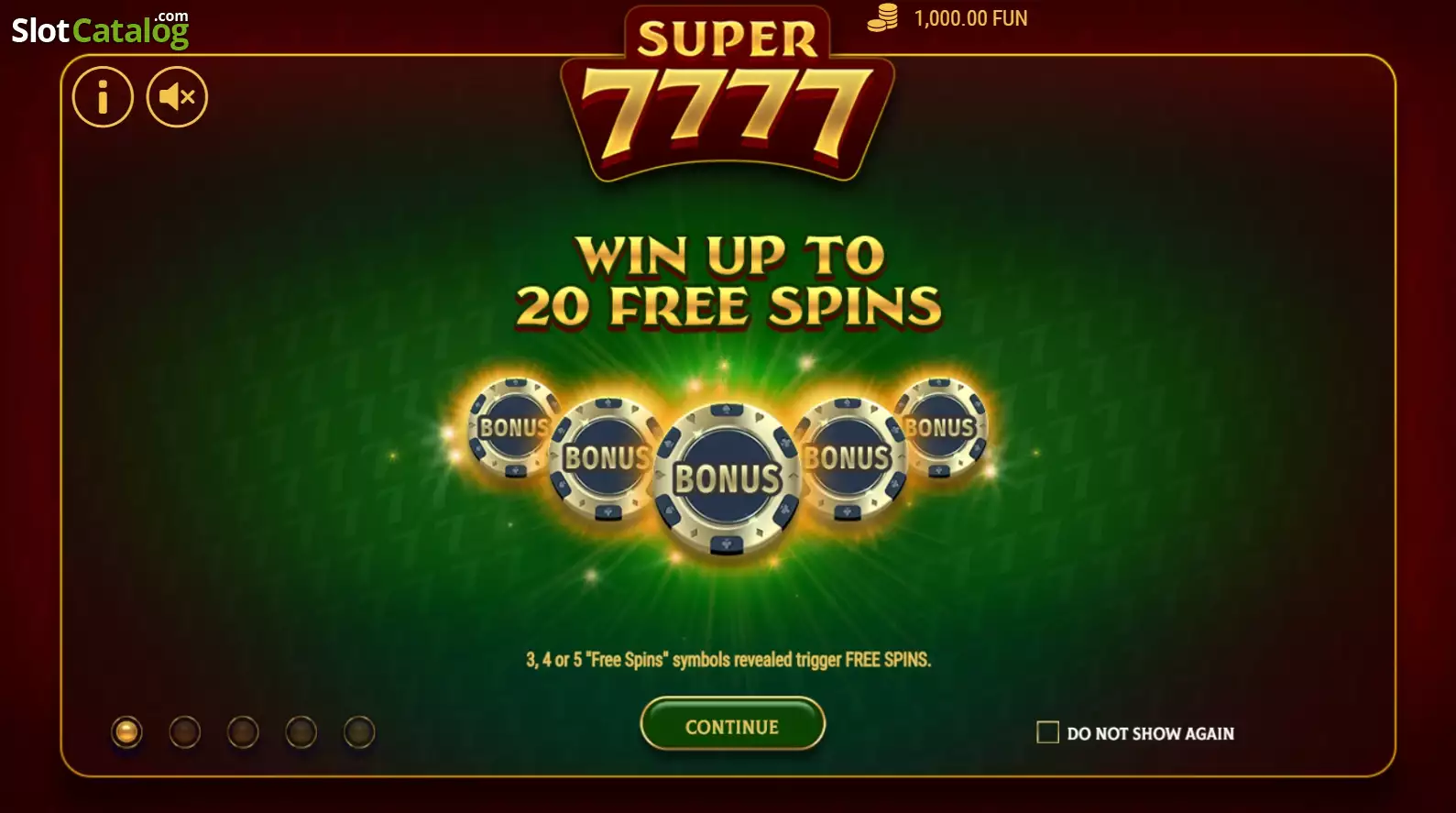Click the Win Up To 20 Free Spins heading
1456x813 pixels.
728,281
